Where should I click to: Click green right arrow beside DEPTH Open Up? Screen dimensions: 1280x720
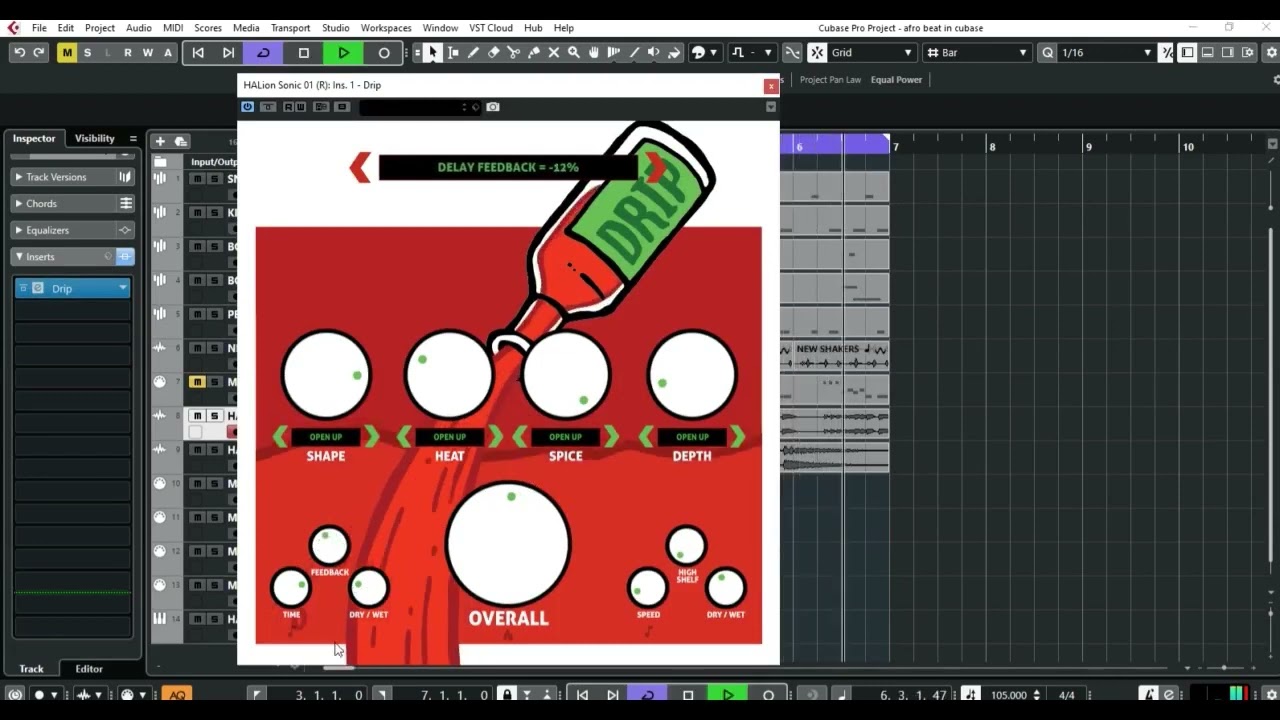coord(737,436)
